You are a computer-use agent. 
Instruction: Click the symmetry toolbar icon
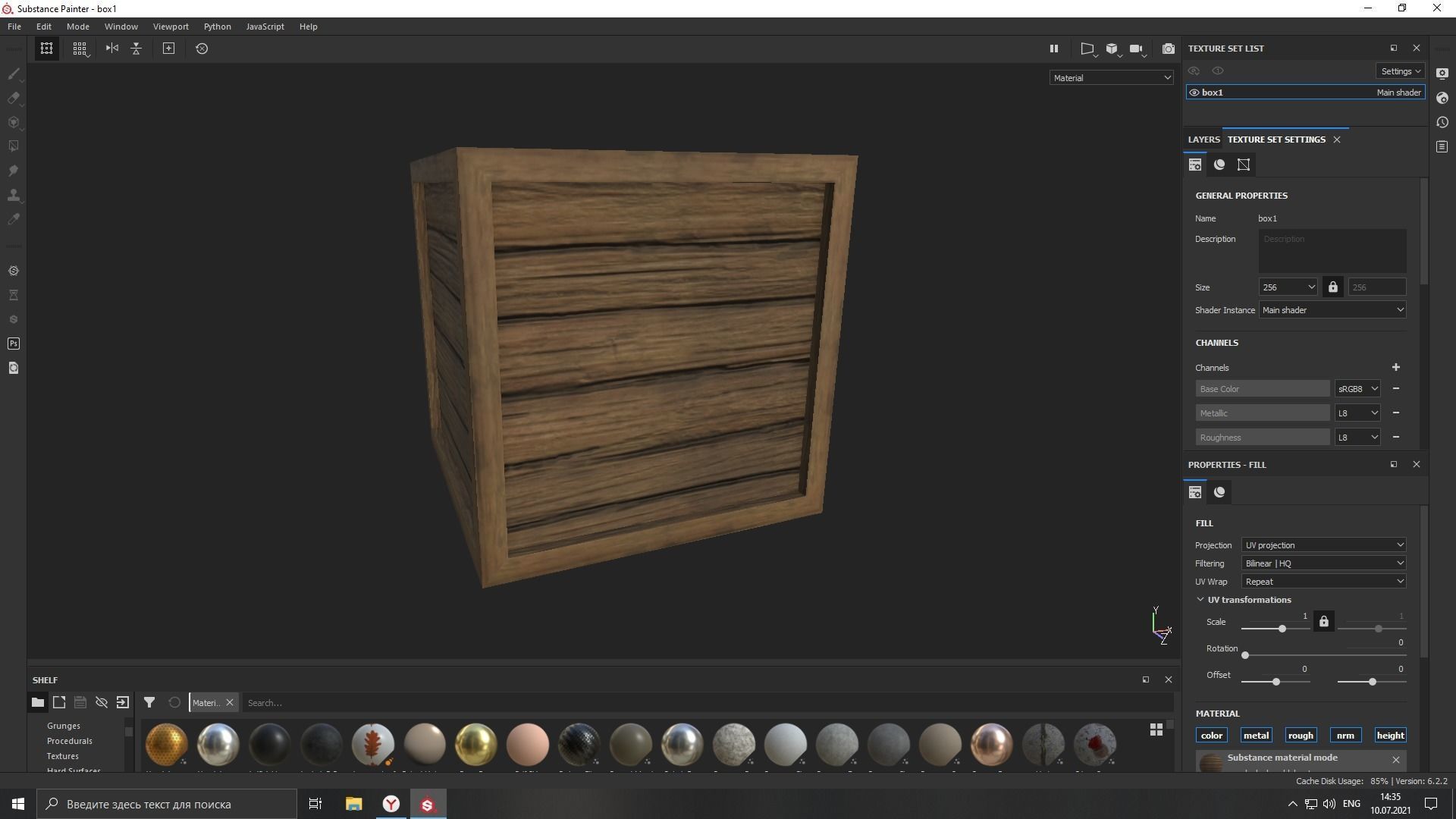111,48
